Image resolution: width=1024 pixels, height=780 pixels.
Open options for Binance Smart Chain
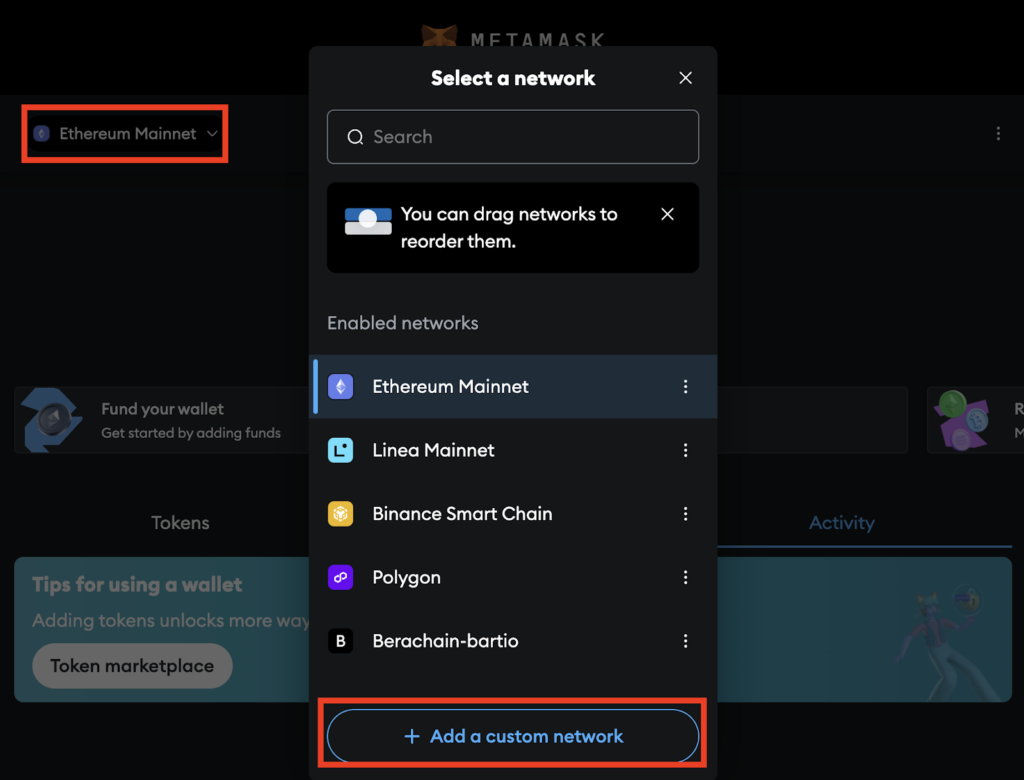click(x=686, y=513)
